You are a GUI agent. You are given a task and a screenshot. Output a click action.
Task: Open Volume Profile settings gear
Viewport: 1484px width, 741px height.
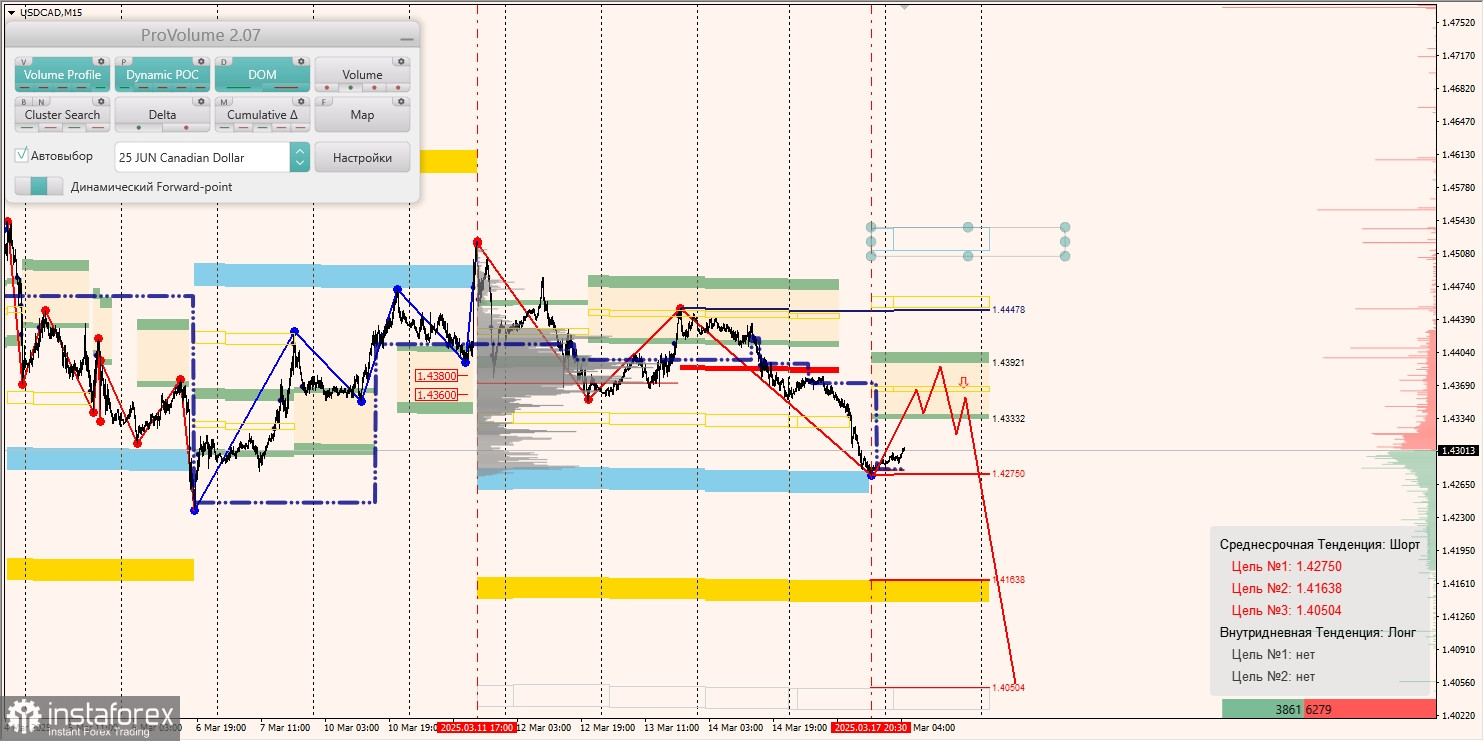coord(101,61)
